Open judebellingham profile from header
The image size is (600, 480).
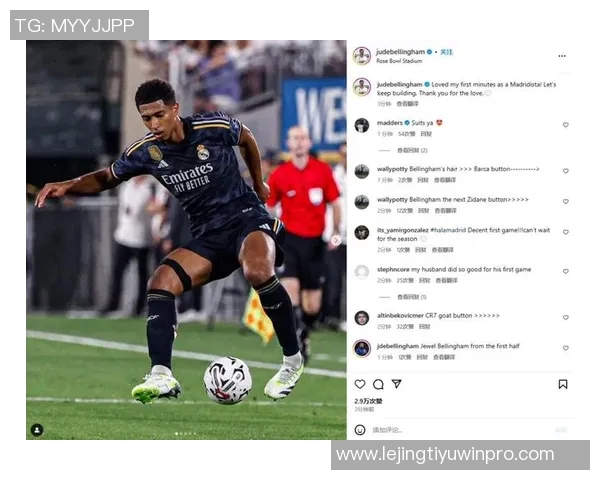pos(400,52)
